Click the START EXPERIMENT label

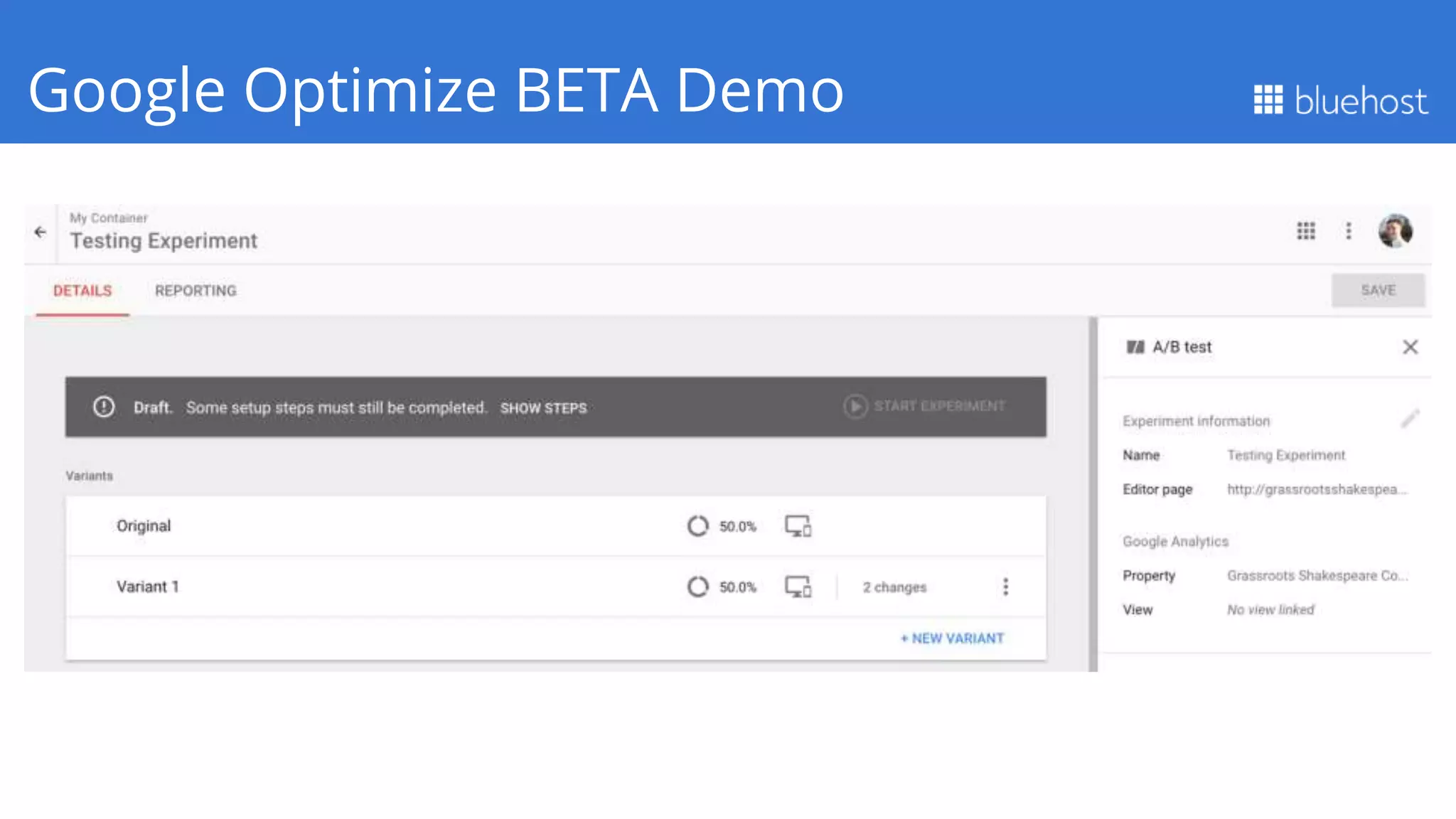[940, 406]
